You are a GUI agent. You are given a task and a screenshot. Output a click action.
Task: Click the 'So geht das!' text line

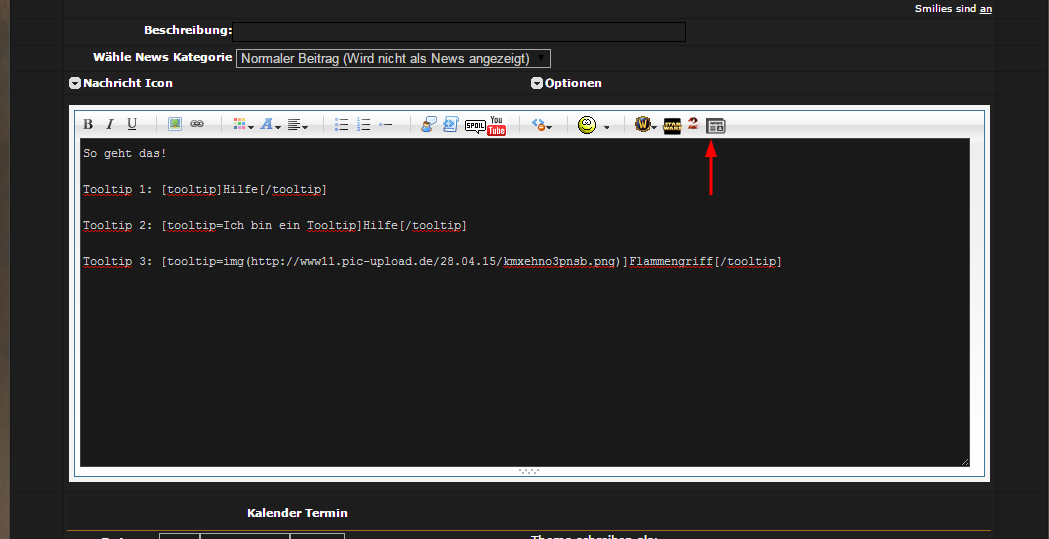point(125,153)
